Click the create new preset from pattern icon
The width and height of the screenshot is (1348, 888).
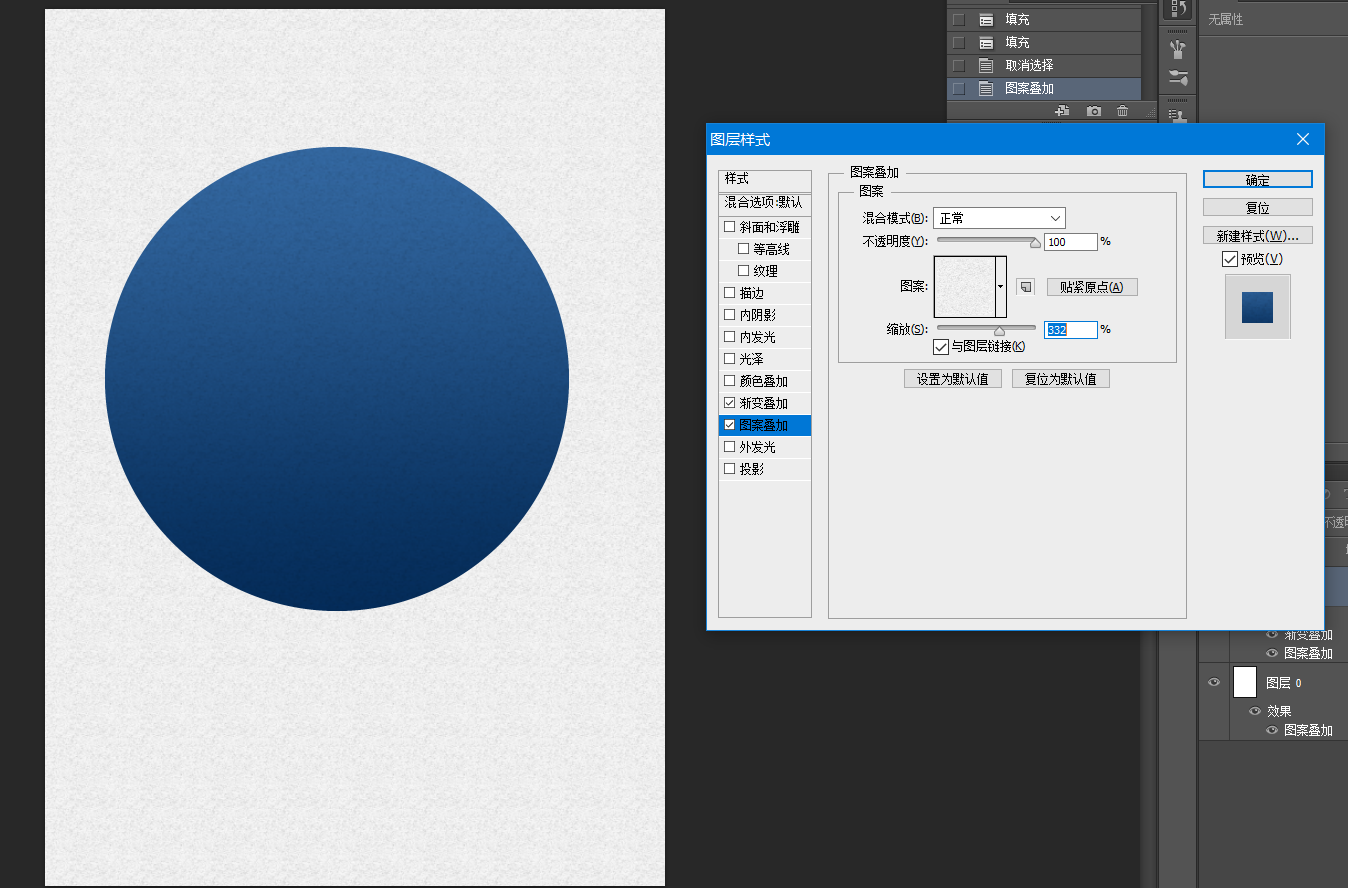click(x=1025, y=287)
